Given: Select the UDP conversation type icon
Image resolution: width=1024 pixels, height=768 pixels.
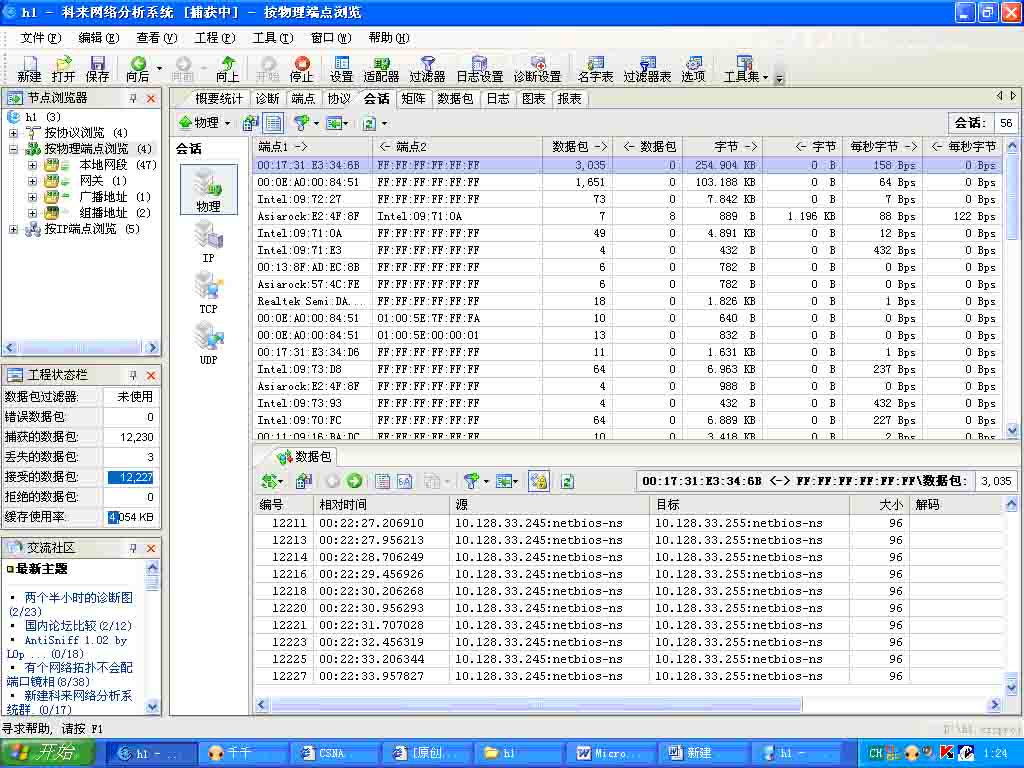Looking at the screenshot, I should click(208, 343).
